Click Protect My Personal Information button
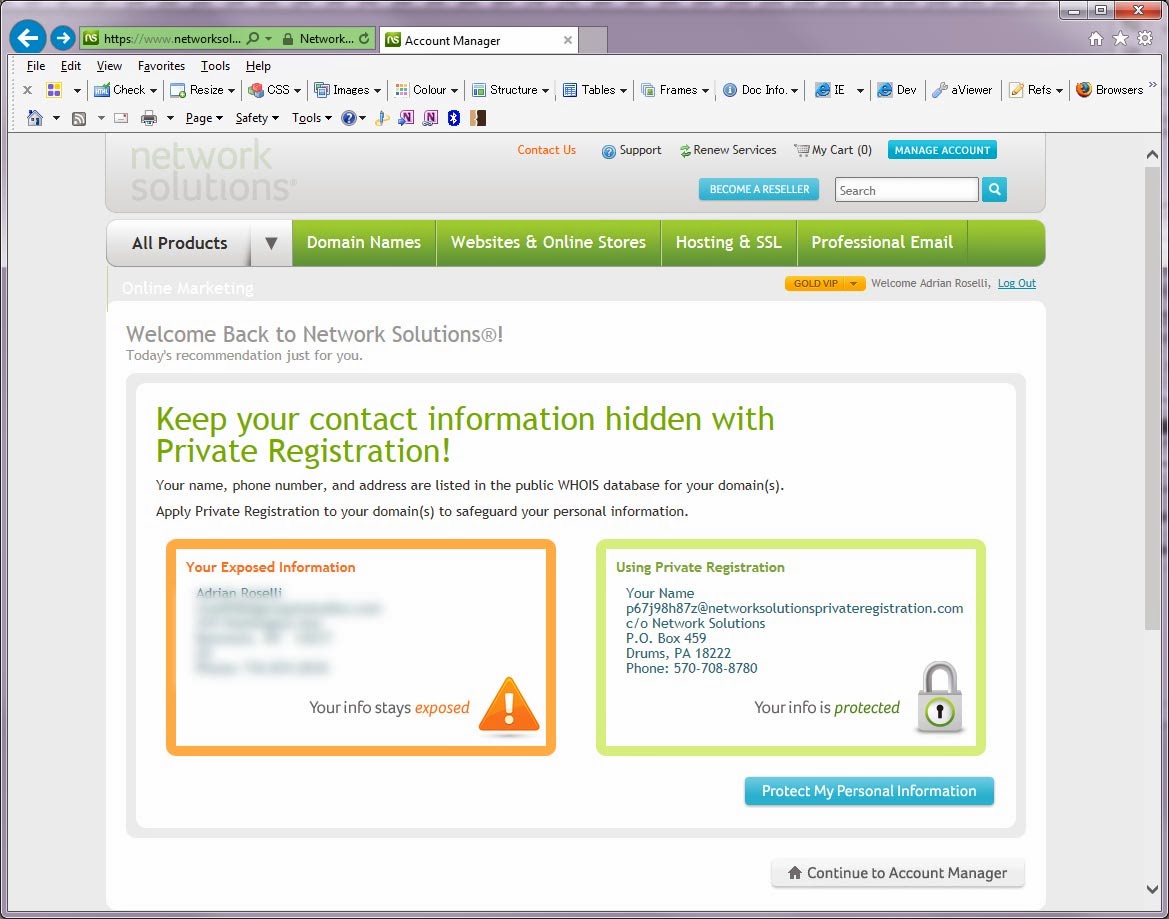The width and height of the screenshot is (1169, 919). pos(869,791)
